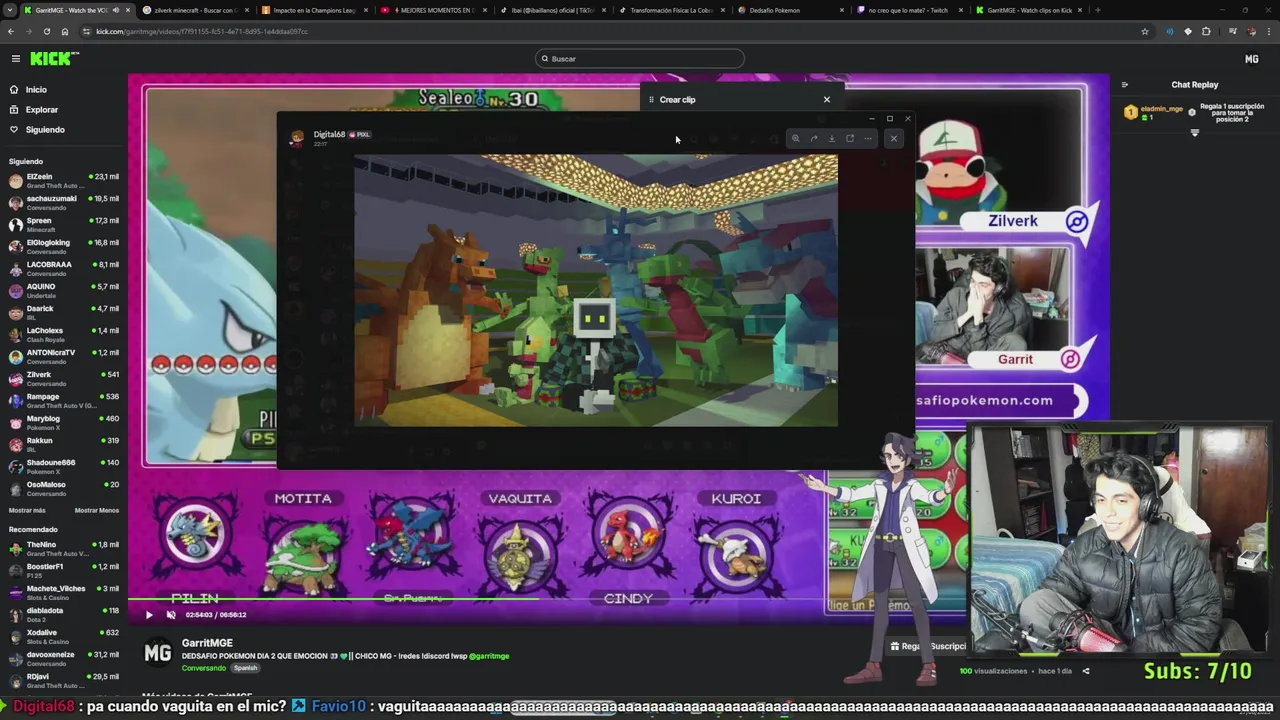Open the GarritMGE channel name link

(207, 643)
